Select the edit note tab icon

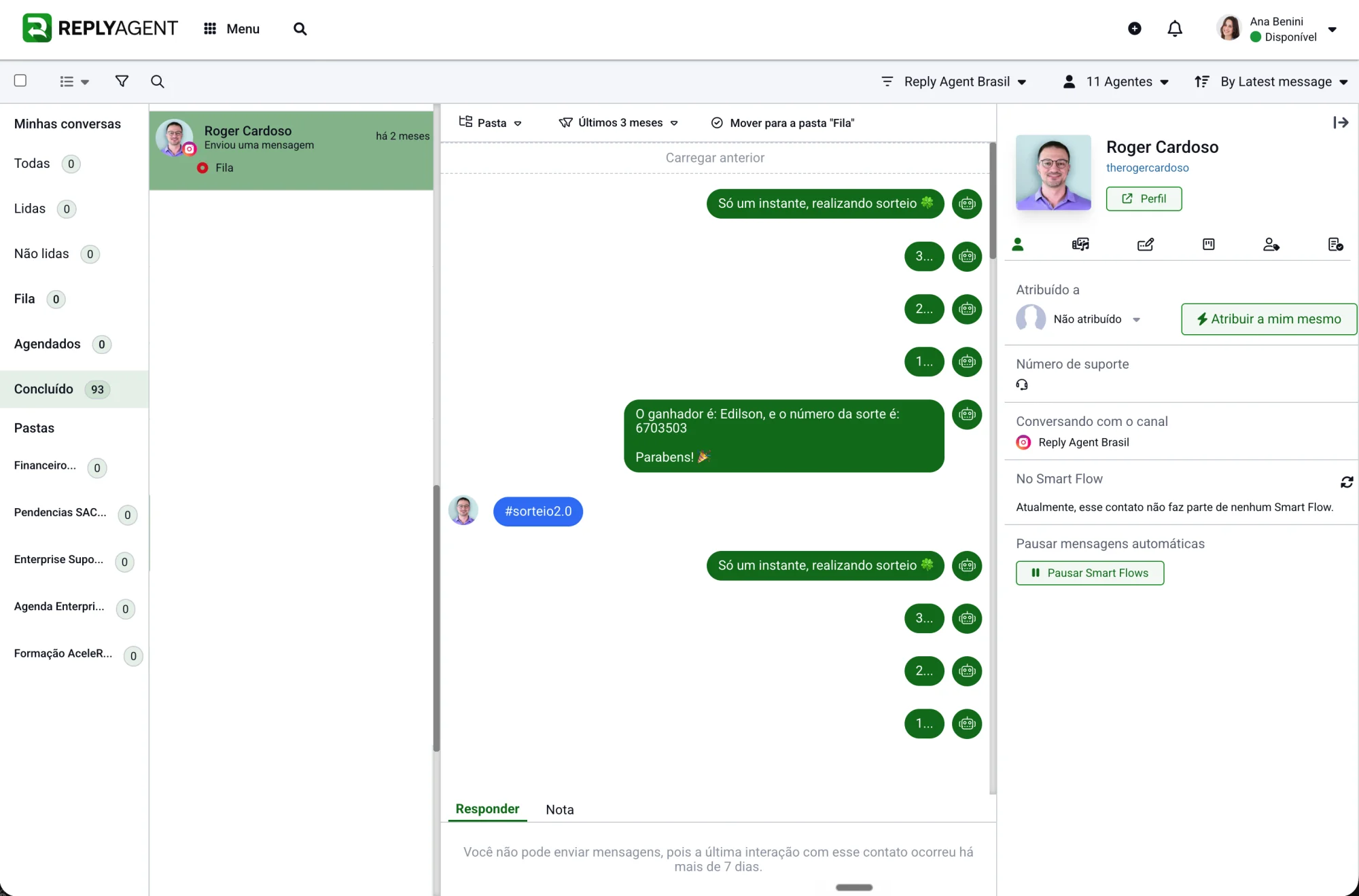[1146, 245]
